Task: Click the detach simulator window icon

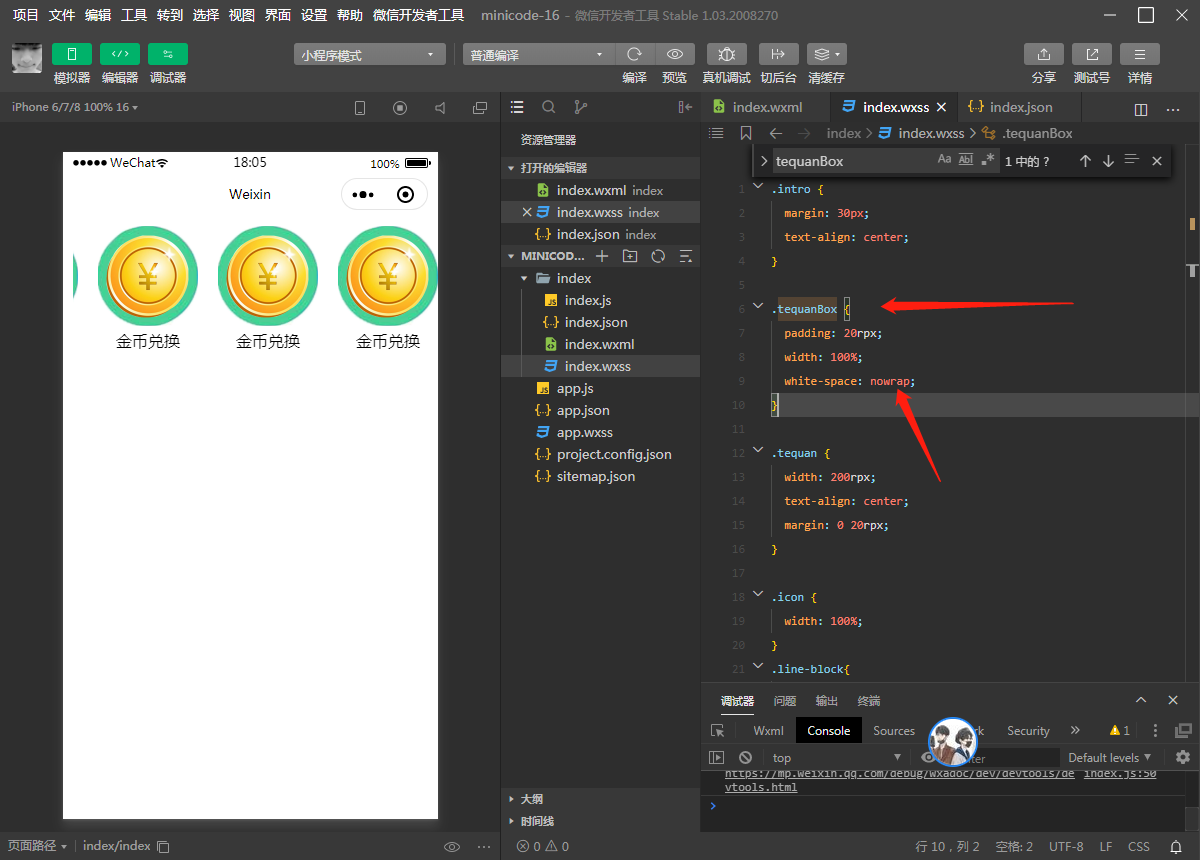Action: click(480, 108)
